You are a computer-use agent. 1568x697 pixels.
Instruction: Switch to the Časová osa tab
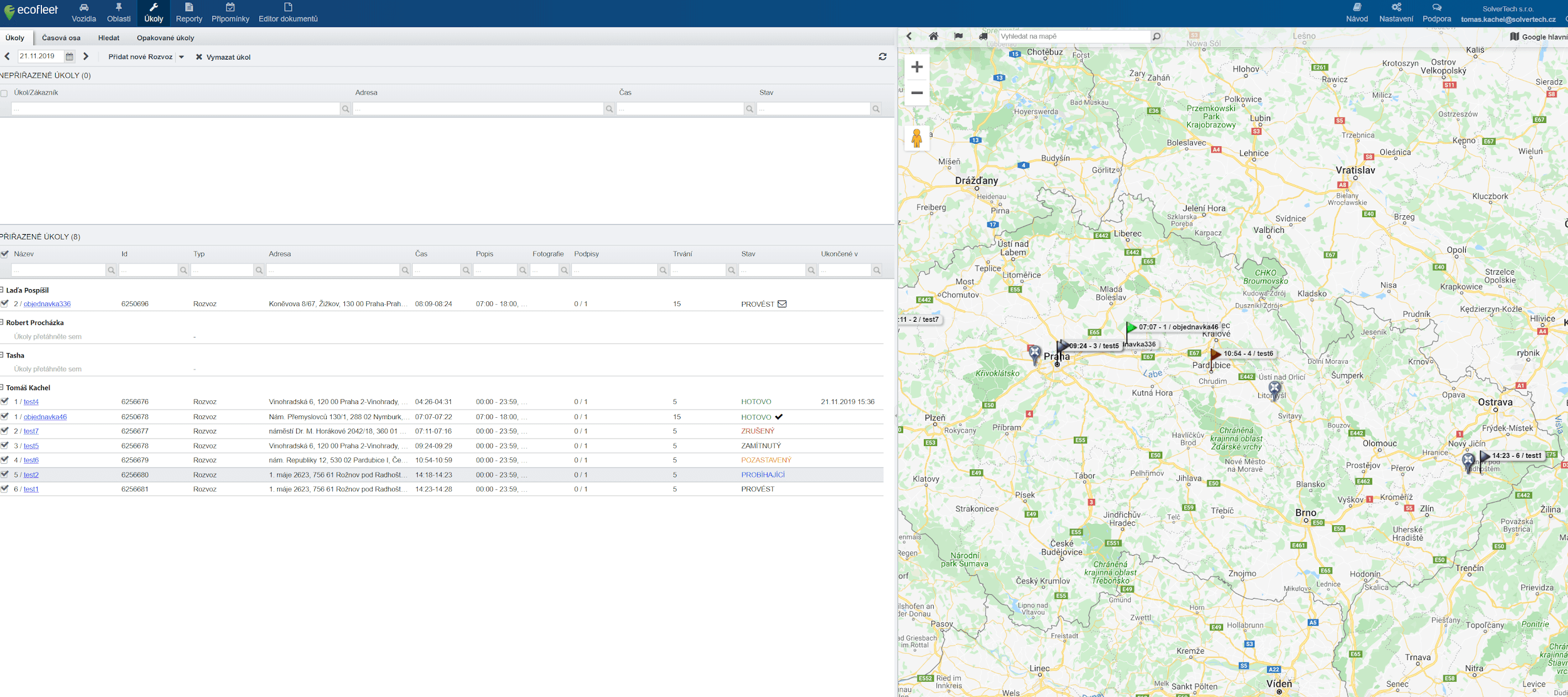(61, 38)
